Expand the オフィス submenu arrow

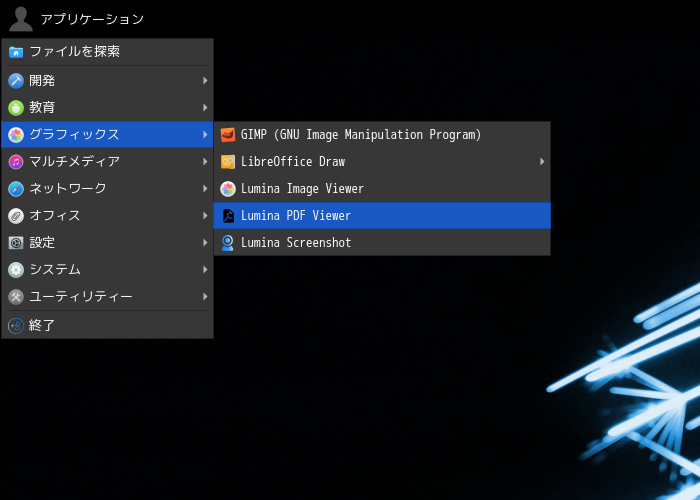pos(205,216)
